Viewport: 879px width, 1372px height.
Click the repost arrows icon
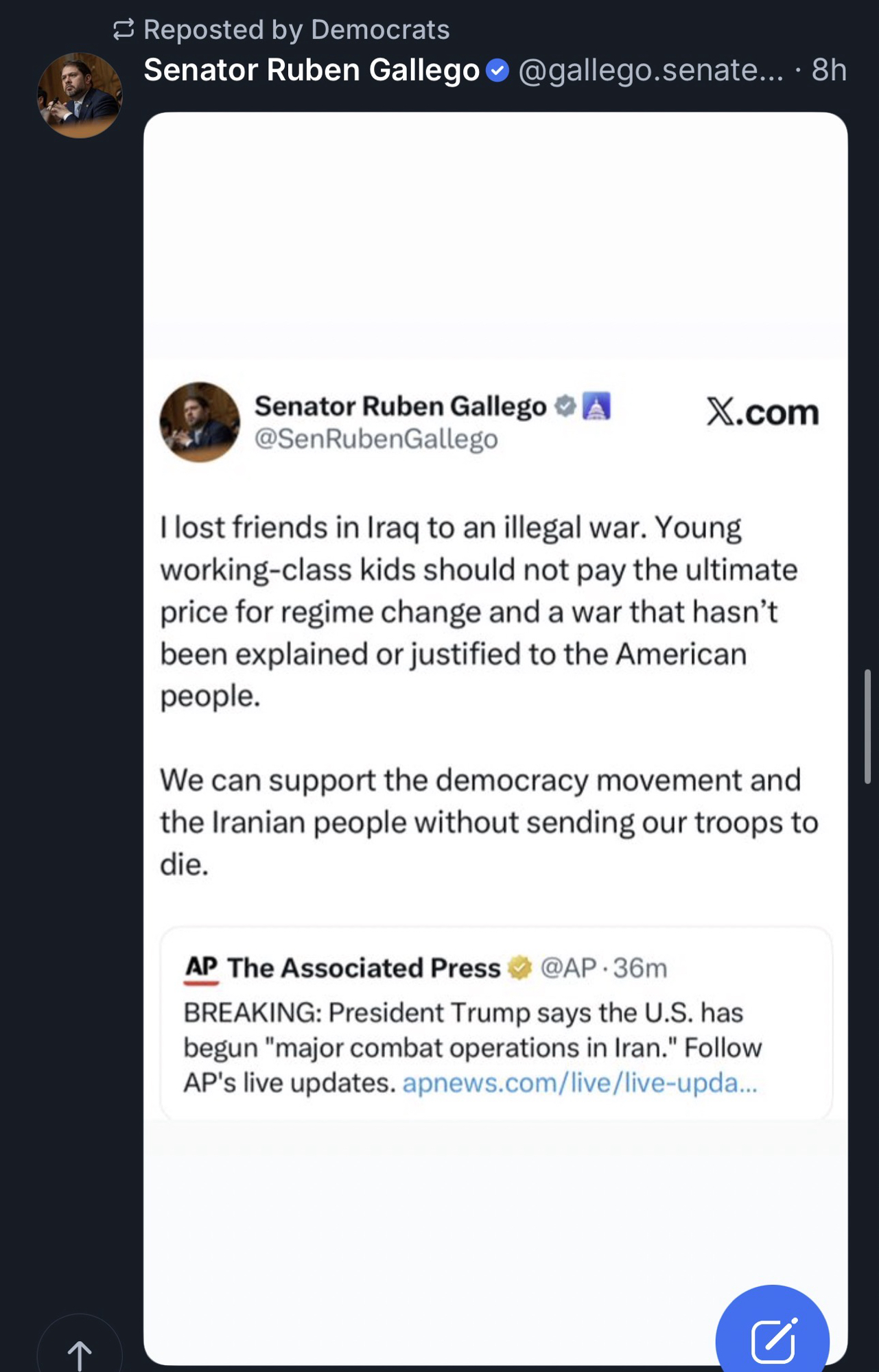124,29
